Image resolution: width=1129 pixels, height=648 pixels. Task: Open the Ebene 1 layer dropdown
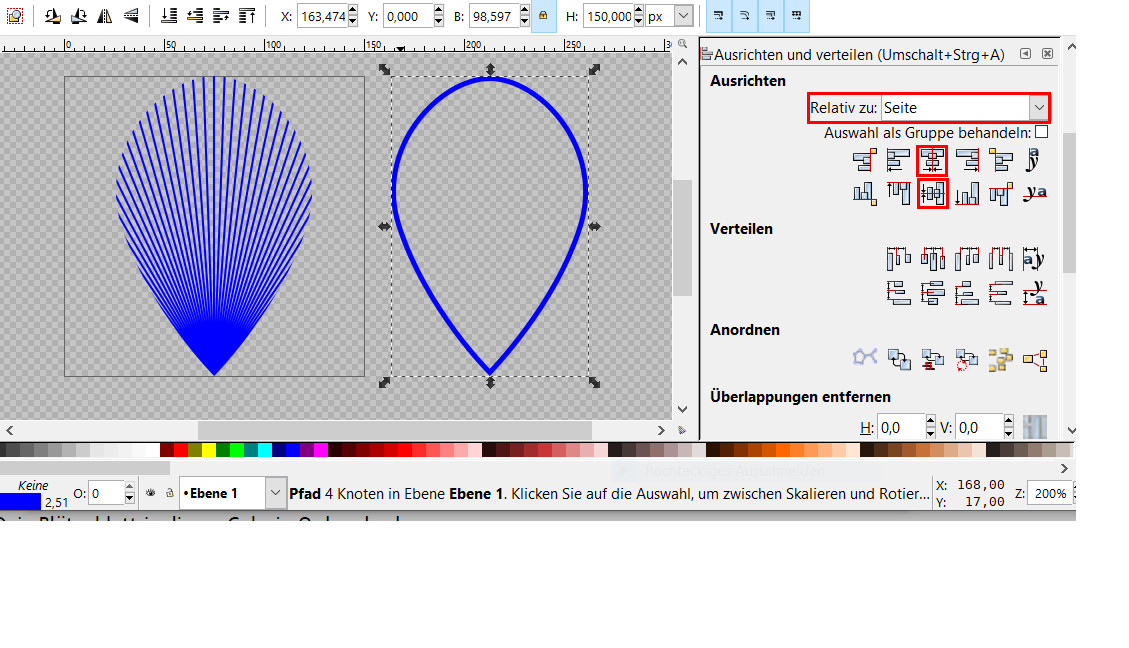[x=274, y=493]
